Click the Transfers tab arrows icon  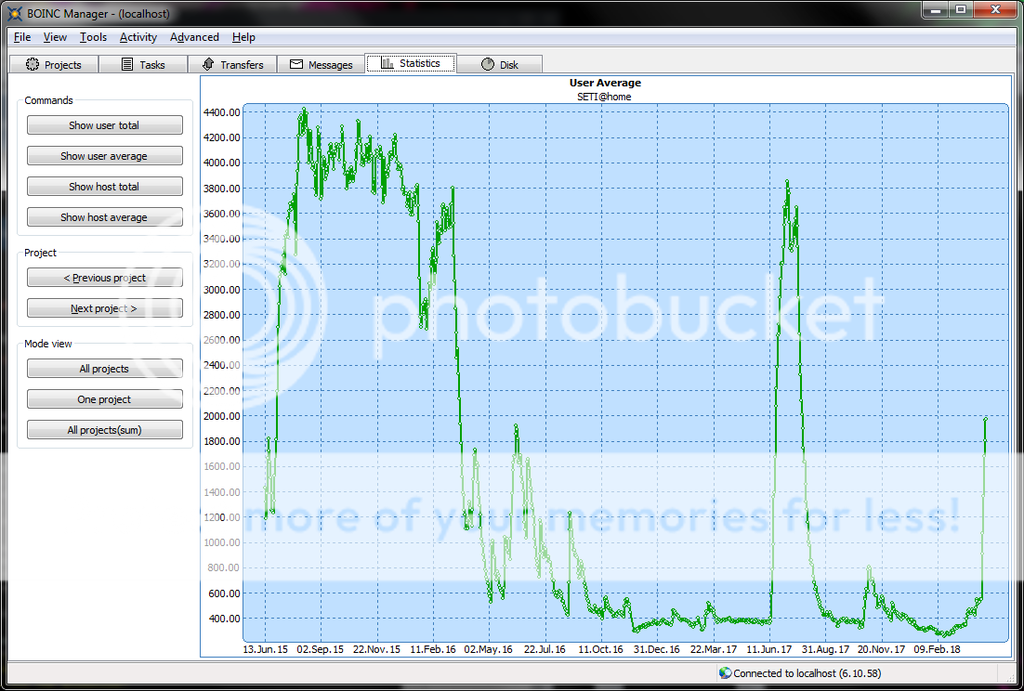(208, 65)
